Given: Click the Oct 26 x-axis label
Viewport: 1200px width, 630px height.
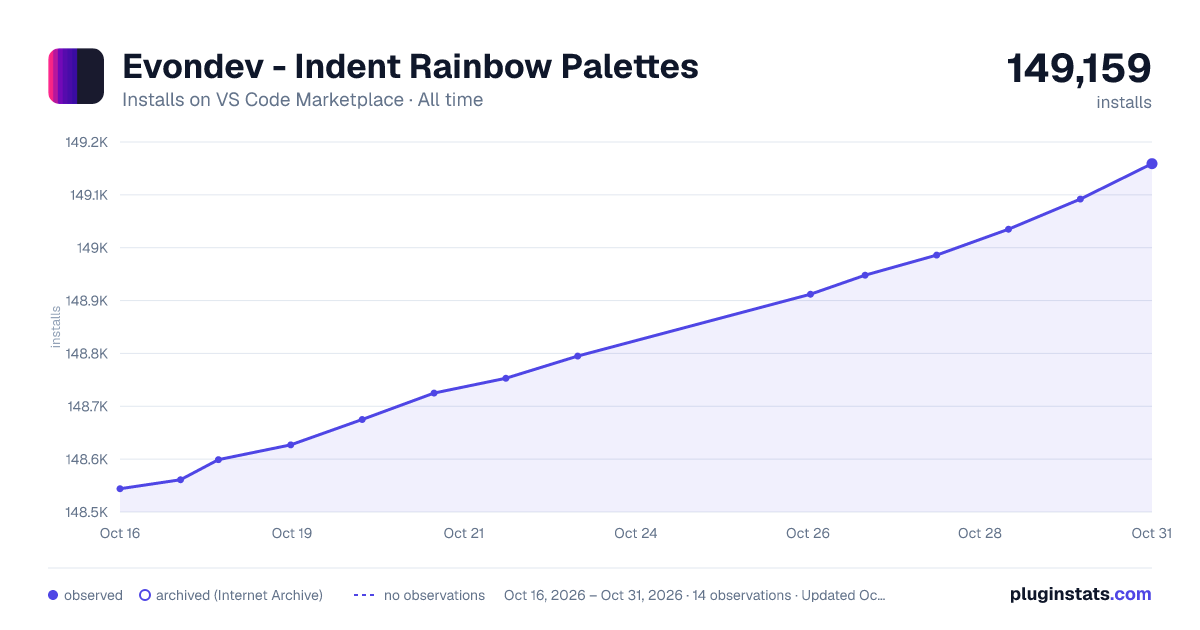Looking at the screenshot, I should tap(808, 533).
